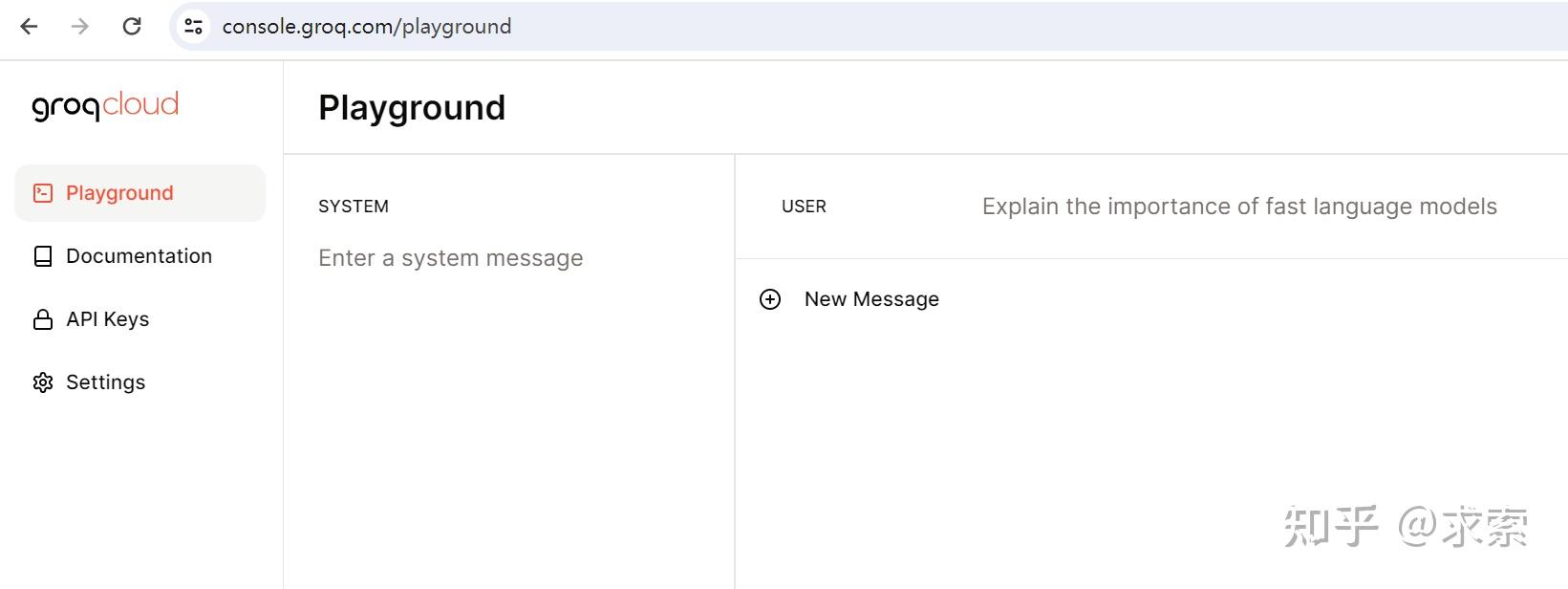Click the browser forward arrow

pyautogui.click(x=80, y=27)
